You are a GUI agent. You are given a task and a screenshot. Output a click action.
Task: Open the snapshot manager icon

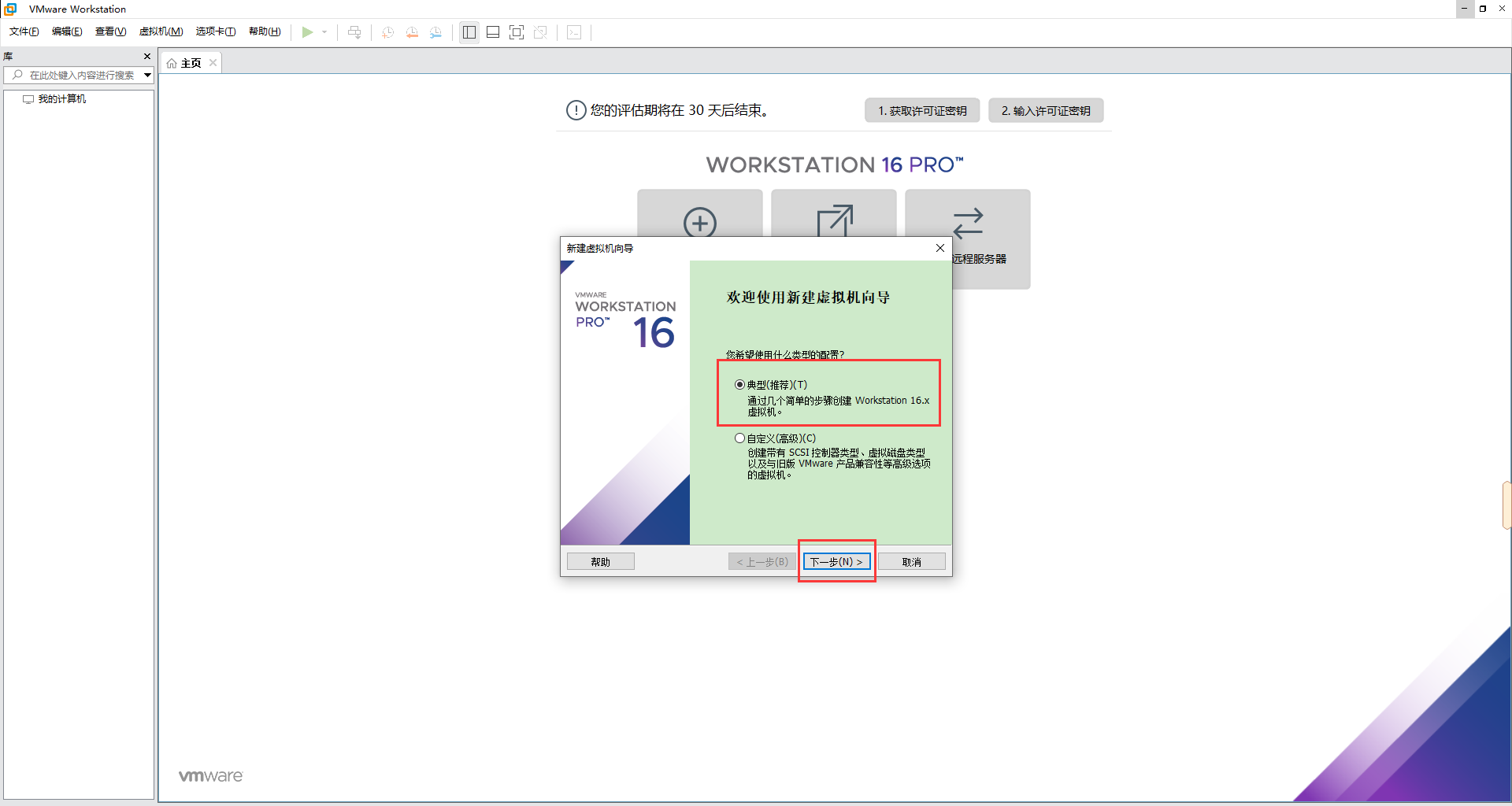(x=435, y=32)
